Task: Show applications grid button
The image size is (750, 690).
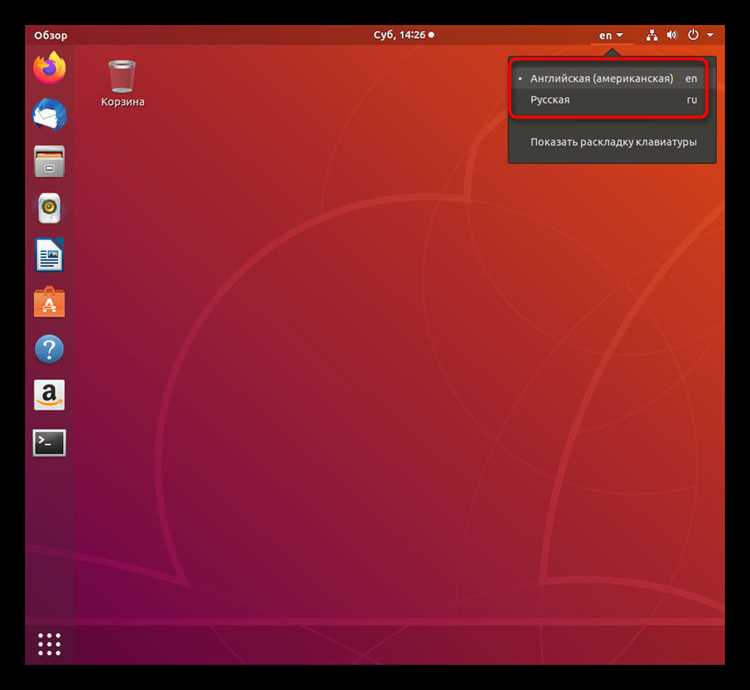Action: tap(49, 644)
